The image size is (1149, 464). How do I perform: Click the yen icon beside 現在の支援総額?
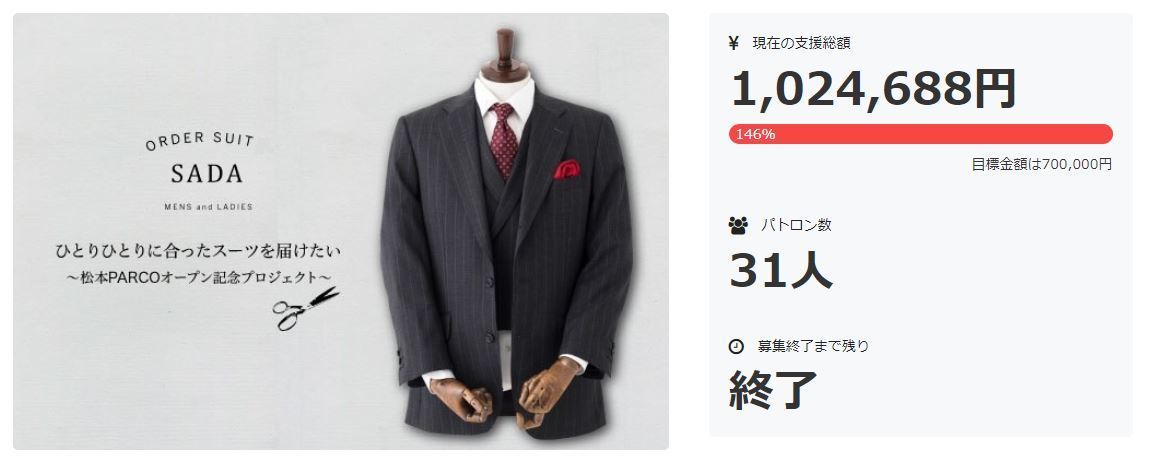point(734,43)
